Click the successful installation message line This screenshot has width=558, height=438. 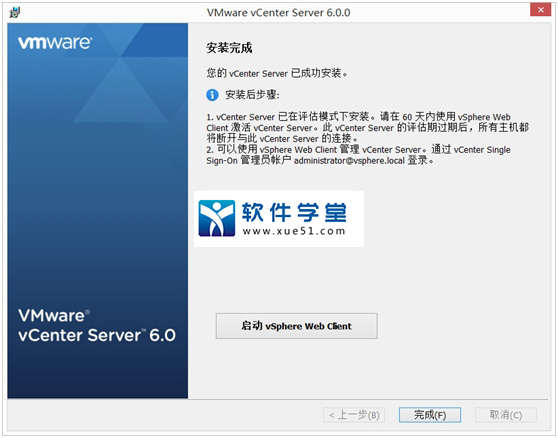pos(277,73)
